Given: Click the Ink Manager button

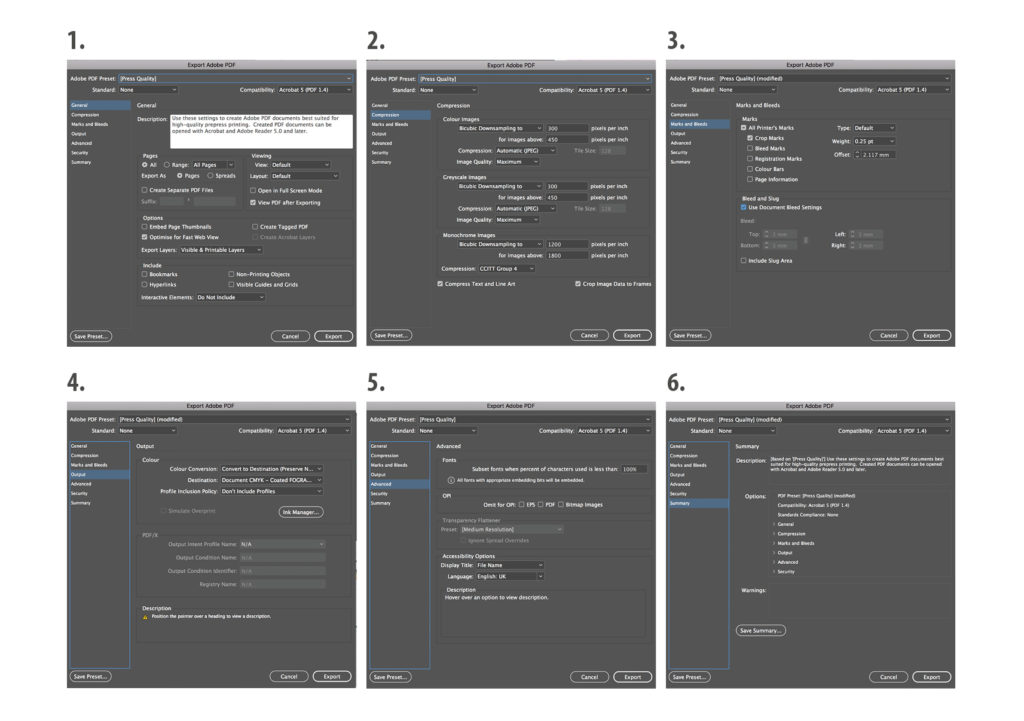Looking at the screenshot, I should pyautogui.click(x=301, y=512).
